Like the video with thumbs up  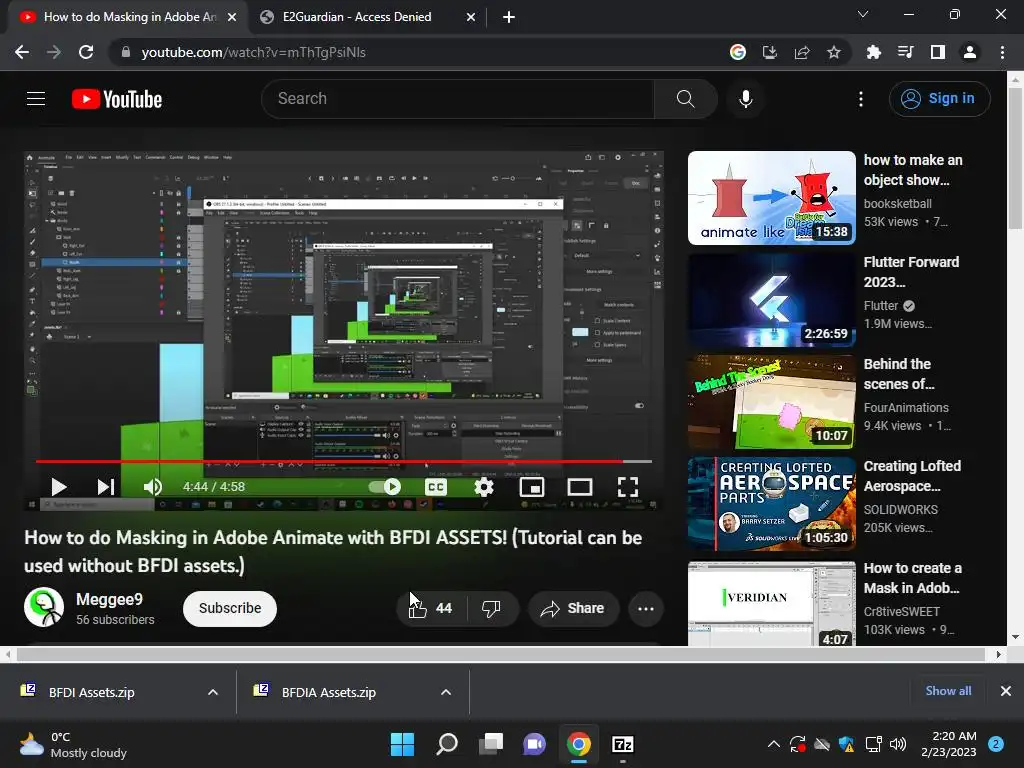[430, 609]
